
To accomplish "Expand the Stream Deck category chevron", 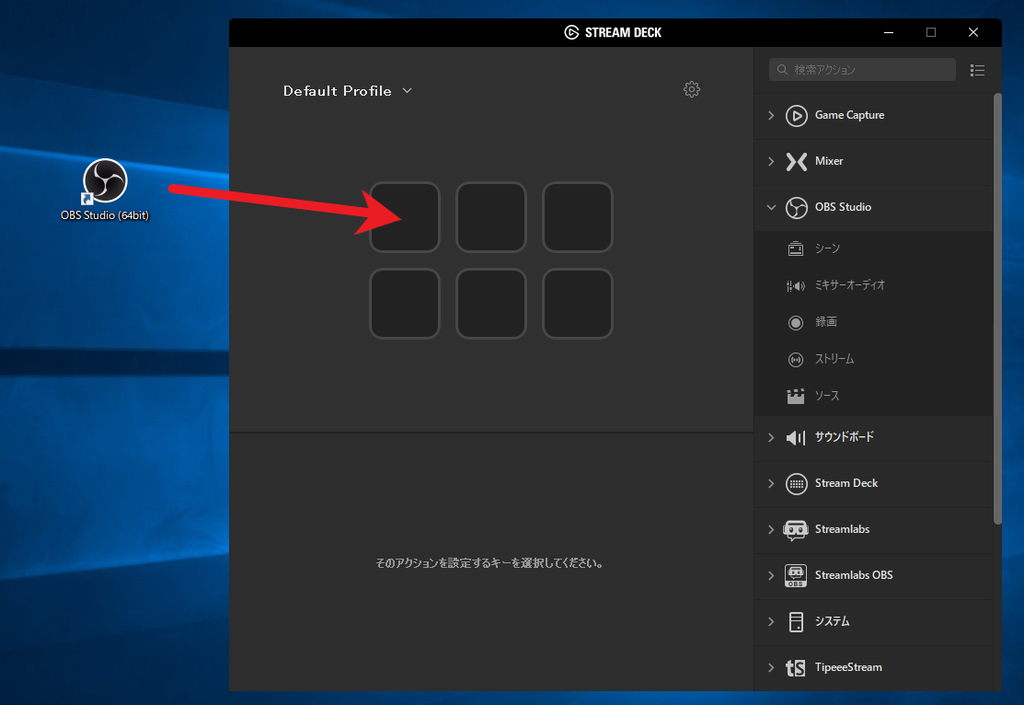I will (x=771, y=484).
